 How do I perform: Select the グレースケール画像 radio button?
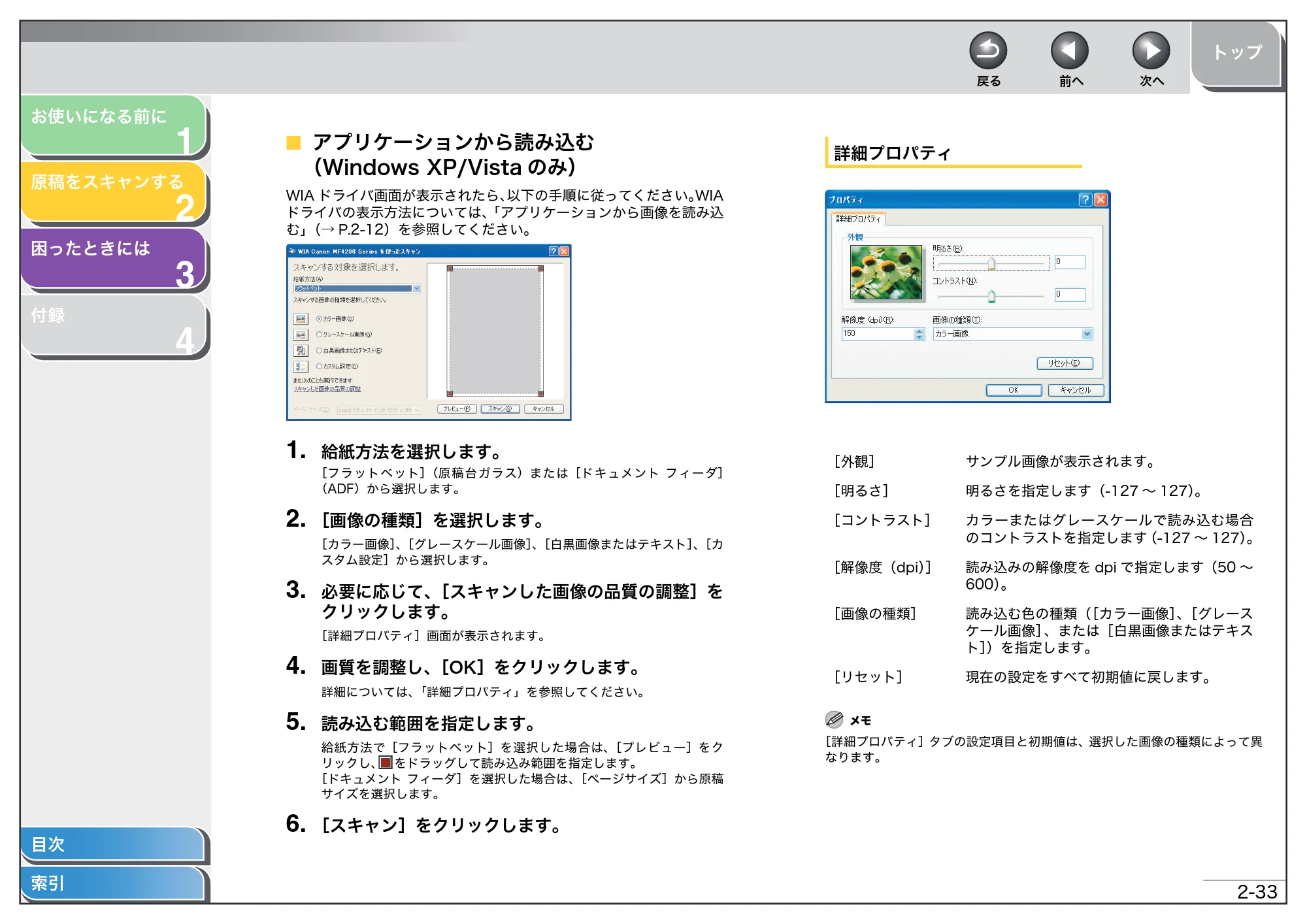pos(319,335)
